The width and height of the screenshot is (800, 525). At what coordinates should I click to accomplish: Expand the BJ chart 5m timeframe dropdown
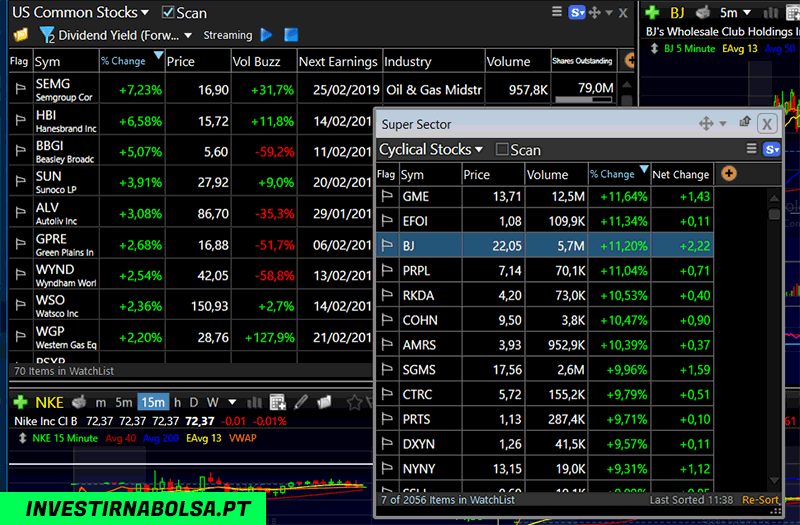(747, 13)
